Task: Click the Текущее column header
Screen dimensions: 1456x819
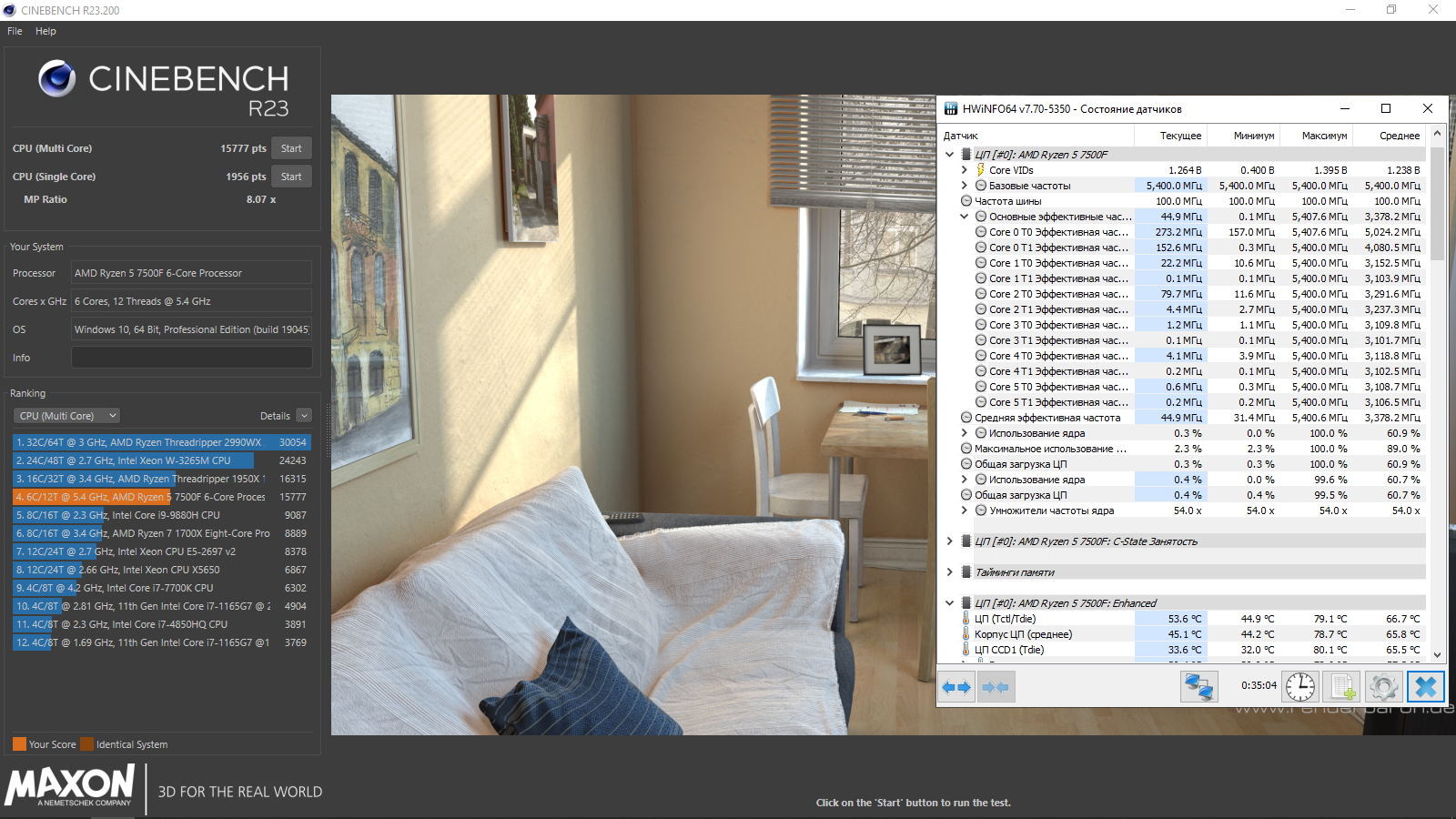Action: [1170, 136]
